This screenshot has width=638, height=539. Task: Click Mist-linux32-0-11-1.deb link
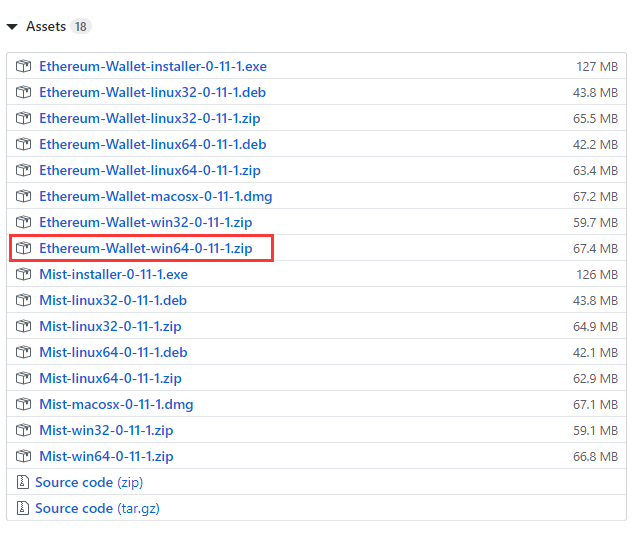coord(113,300)
